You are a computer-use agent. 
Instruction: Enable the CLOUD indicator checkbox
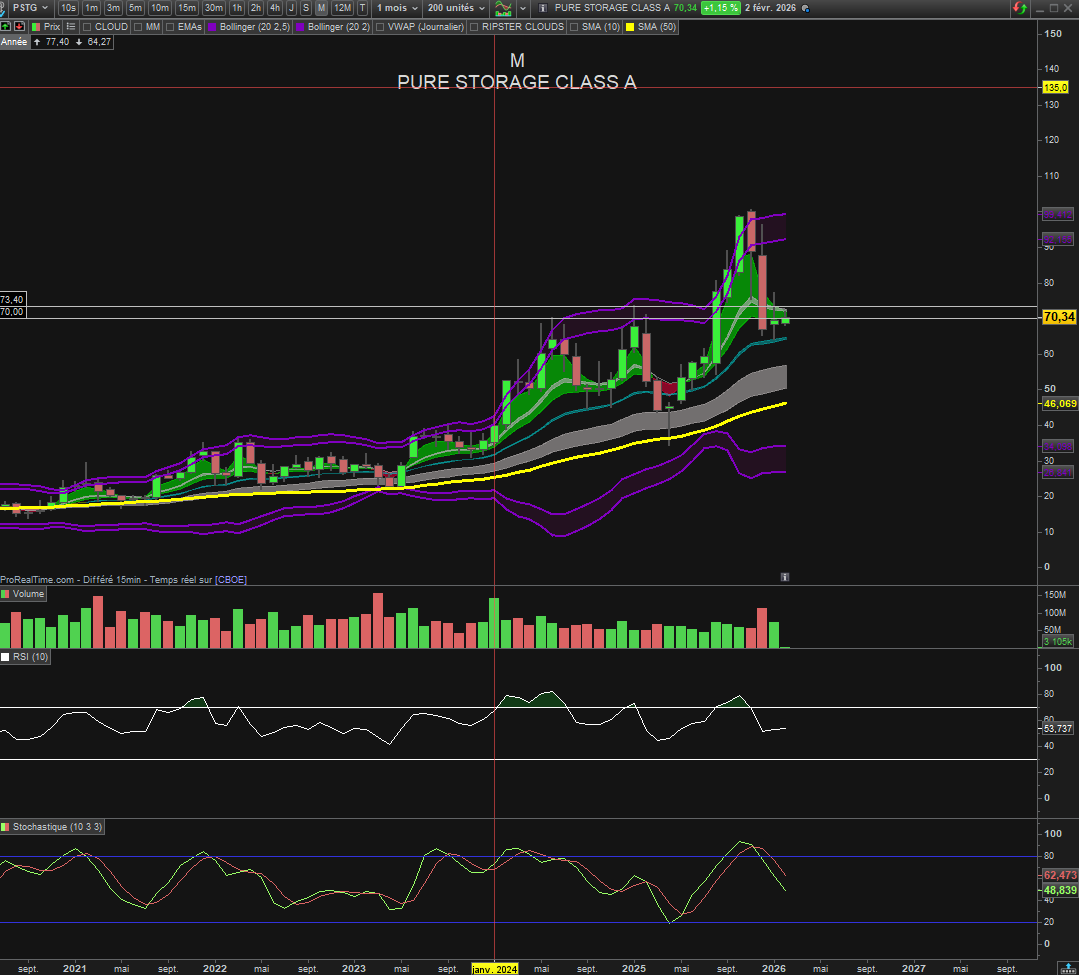pyautogui.click(x=87, y=27)
